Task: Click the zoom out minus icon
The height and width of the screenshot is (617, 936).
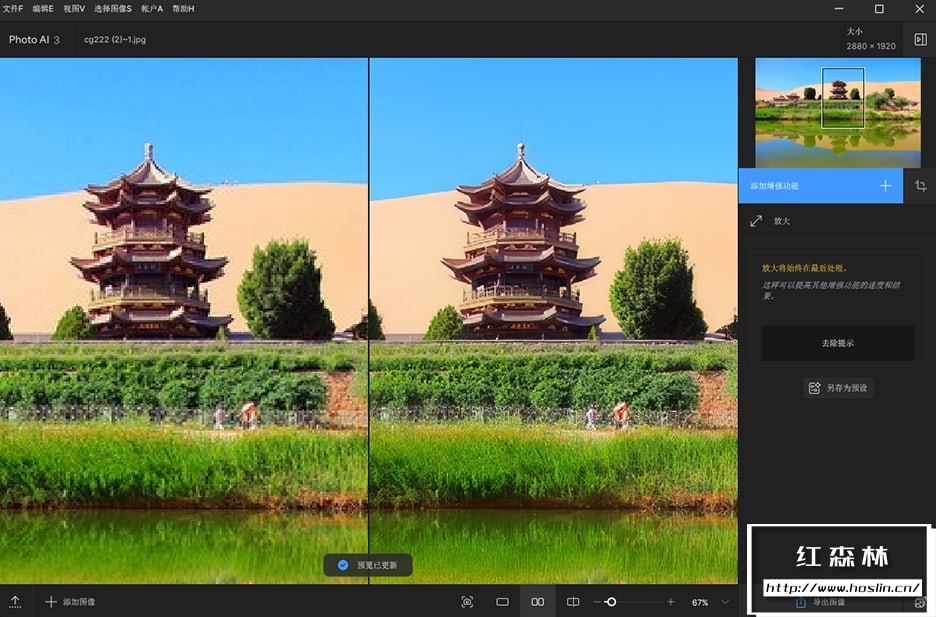Action: 597,602
